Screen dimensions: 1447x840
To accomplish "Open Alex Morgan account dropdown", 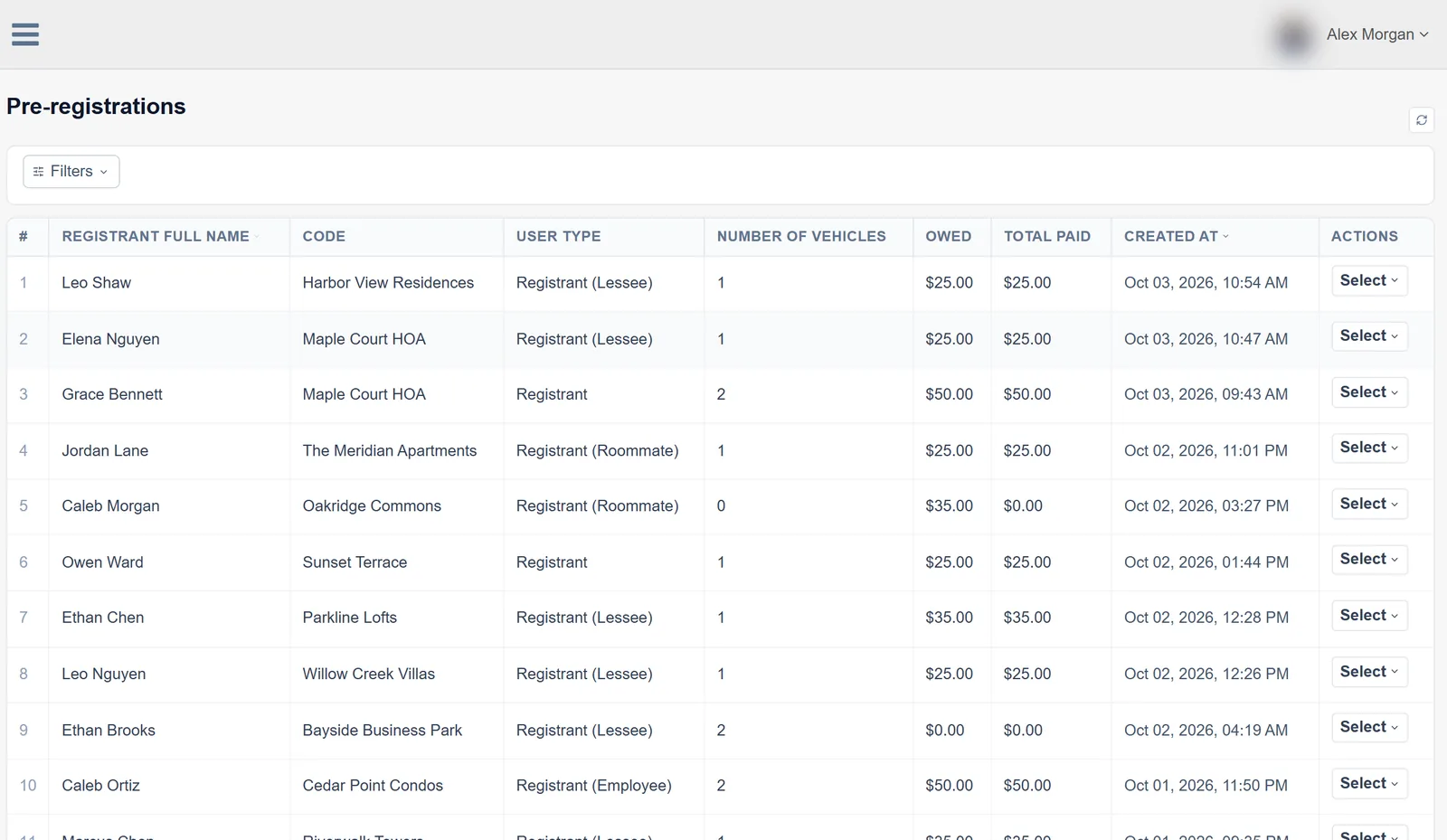I will coord(1377,34).
